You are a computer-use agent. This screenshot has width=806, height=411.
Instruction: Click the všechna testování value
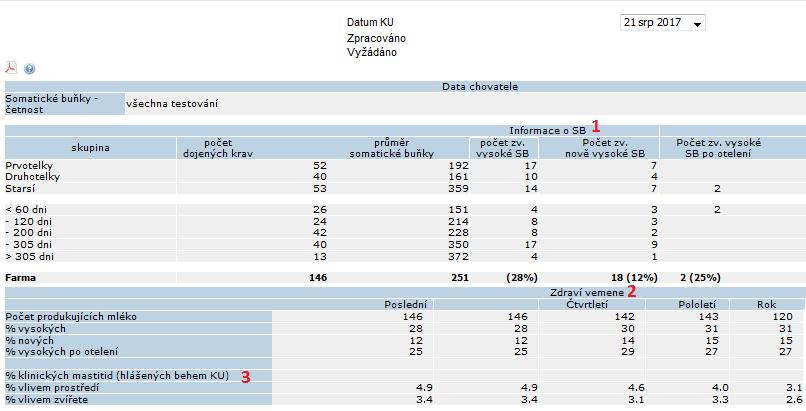[x=172, y=104]
